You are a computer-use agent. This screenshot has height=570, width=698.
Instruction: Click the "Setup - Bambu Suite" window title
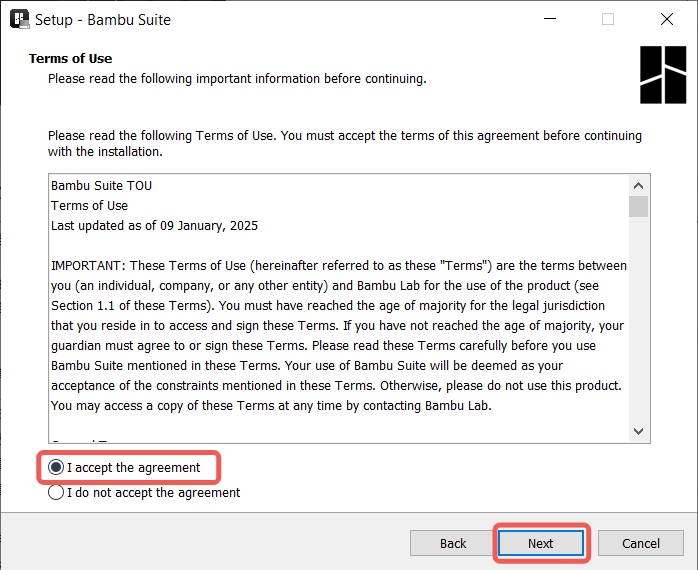pos(103,20)
